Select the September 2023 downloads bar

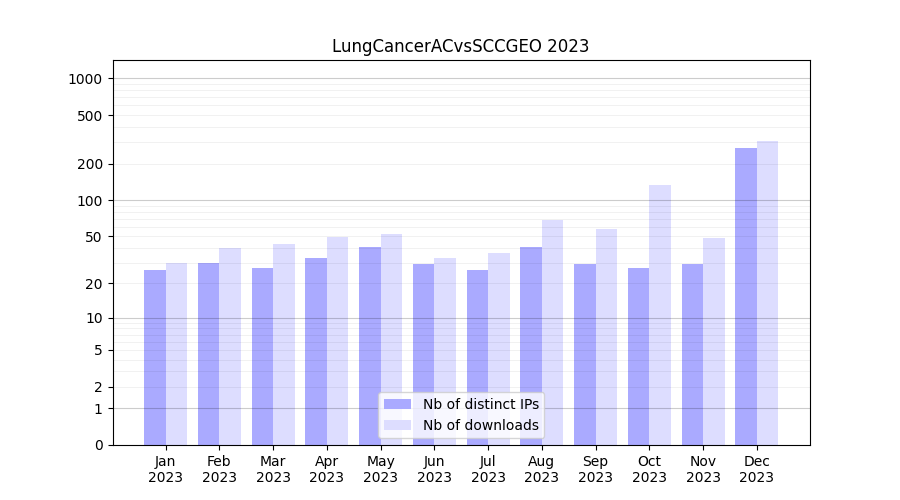point(606,337)
